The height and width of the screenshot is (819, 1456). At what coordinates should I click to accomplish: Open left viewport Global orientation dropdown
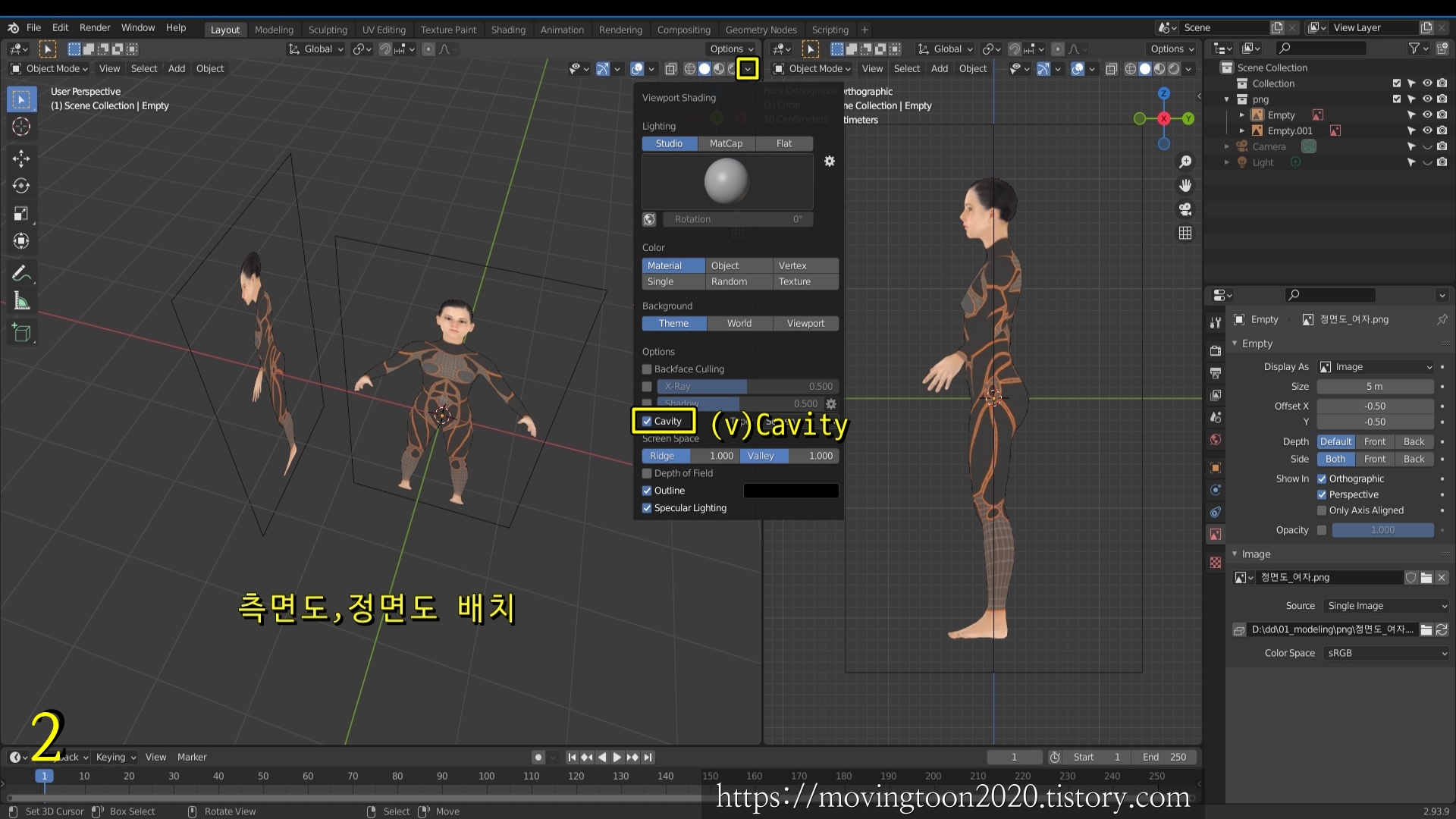(x=316, y=49)
